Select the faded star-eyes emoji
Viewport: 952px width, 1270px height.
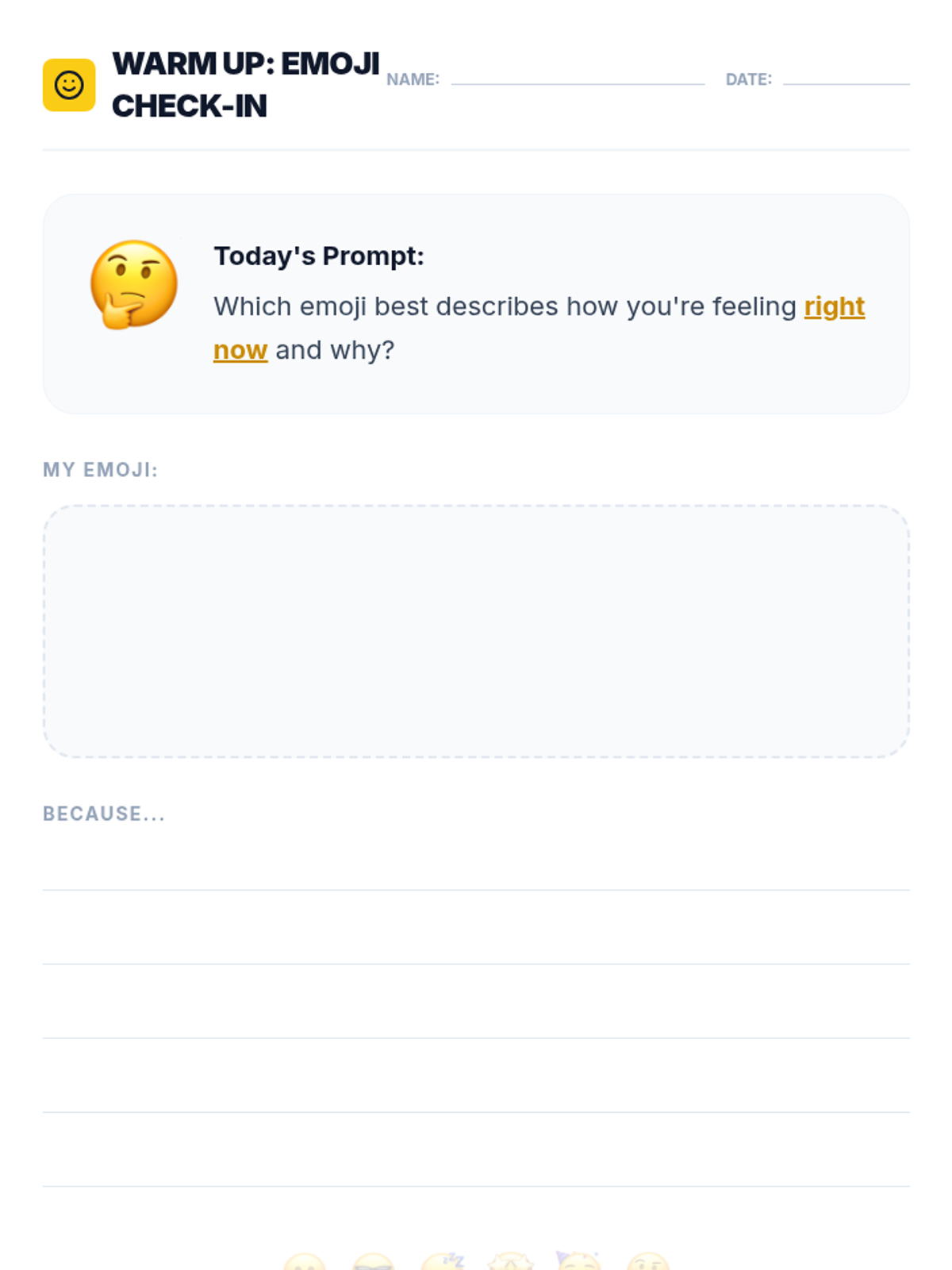(511, 1263)
